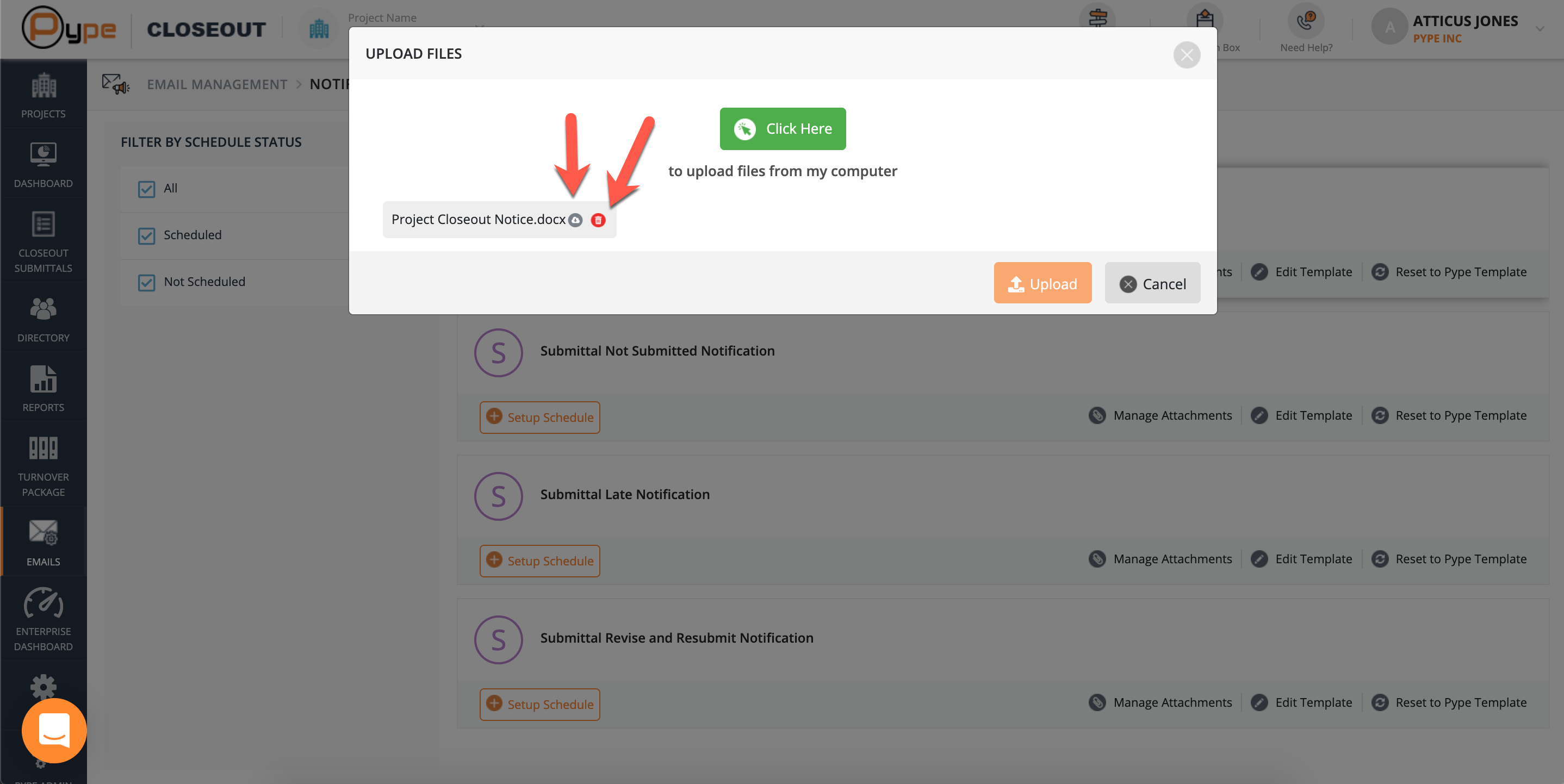Open the Intercom chat bubble
Image resolution: width=1564 pixels, height=784 pixels.
coord(54,730)
